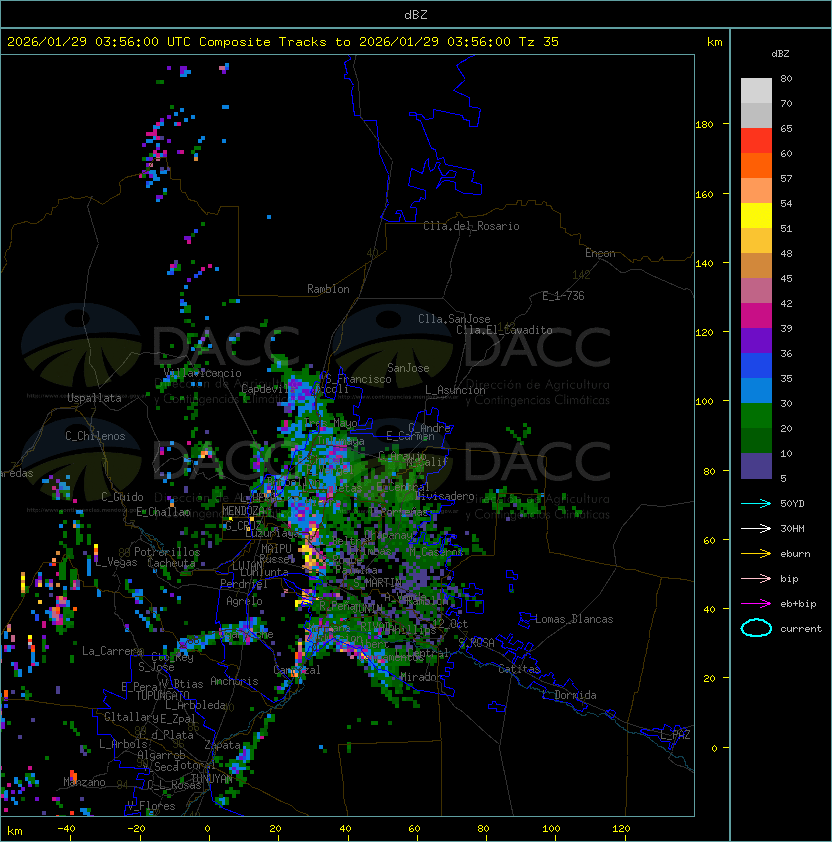Screen dimensions: 832x842
Task: Click the 'Clla.El_Cavadito' map label
Action: [504, 330]
